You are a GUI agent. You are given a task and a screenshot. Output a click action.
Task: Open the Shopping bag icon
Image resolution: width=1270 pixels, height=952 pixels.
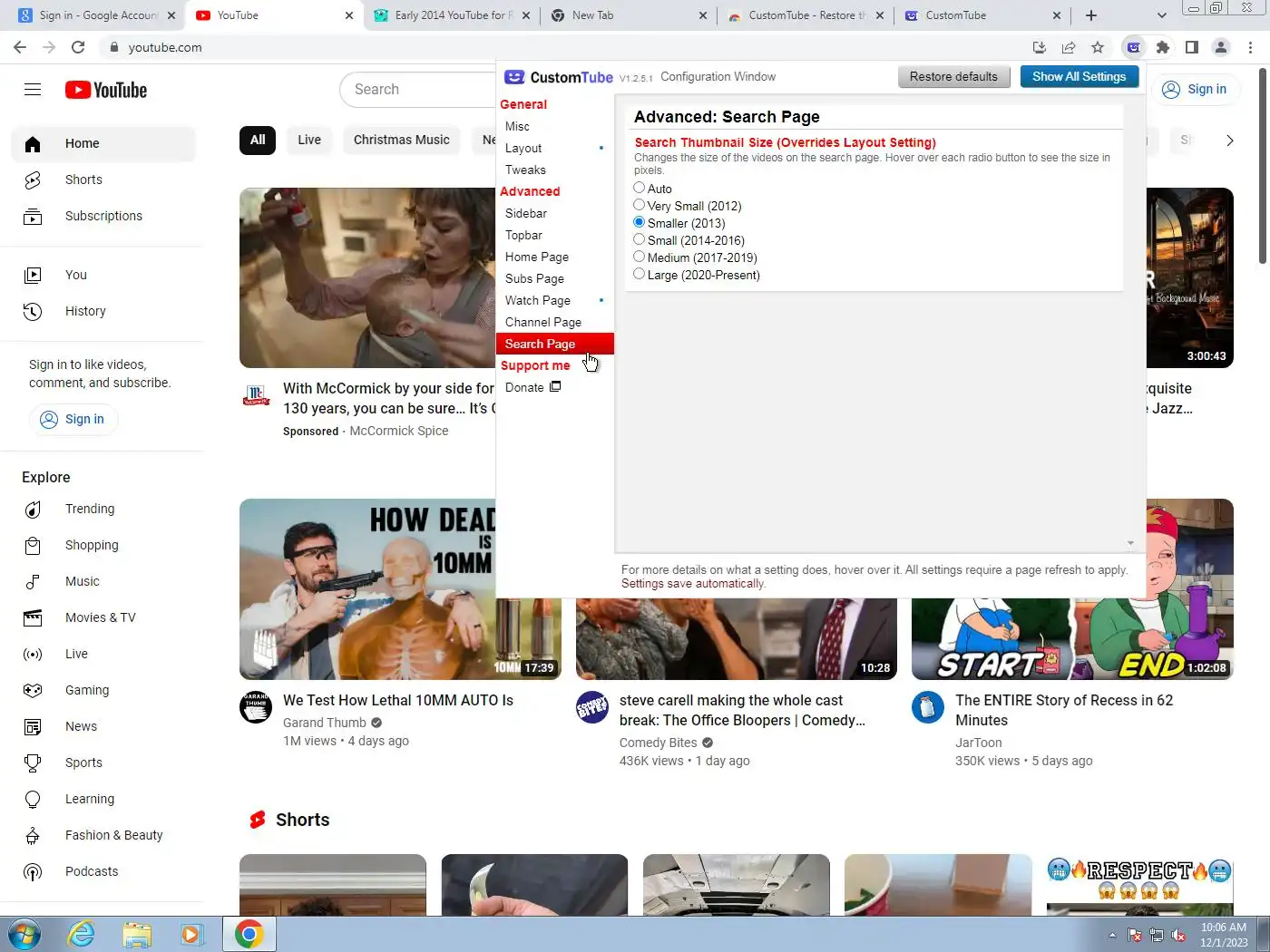click(33, 545)
